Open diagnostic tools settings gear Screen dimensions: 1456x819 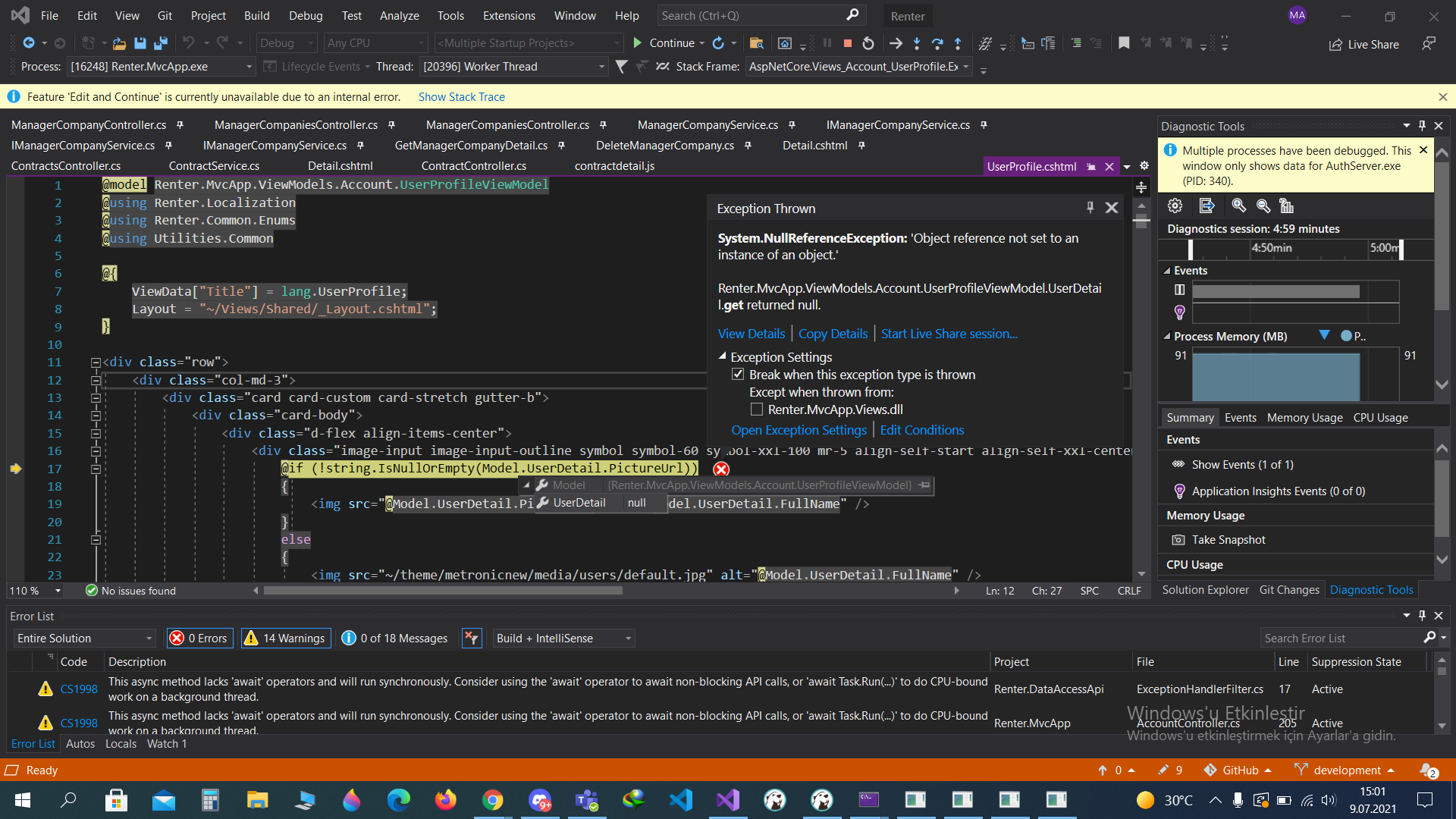click(x=1175, y=206)
